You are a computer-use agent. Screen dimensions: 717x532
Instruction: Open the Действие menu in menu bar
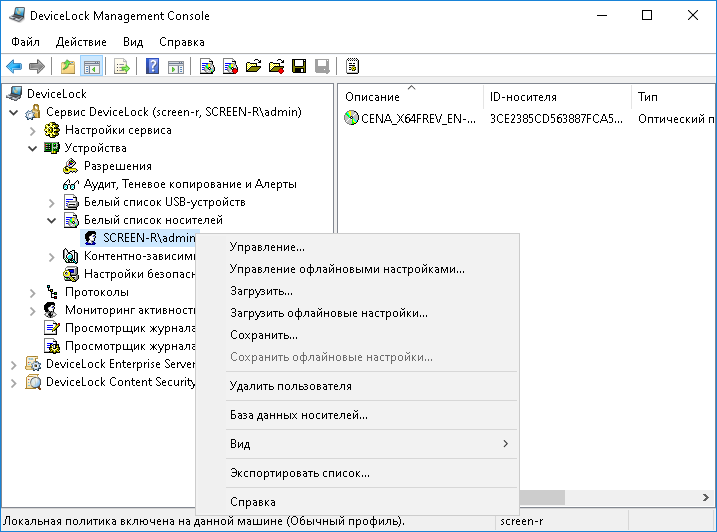(81, 42)
